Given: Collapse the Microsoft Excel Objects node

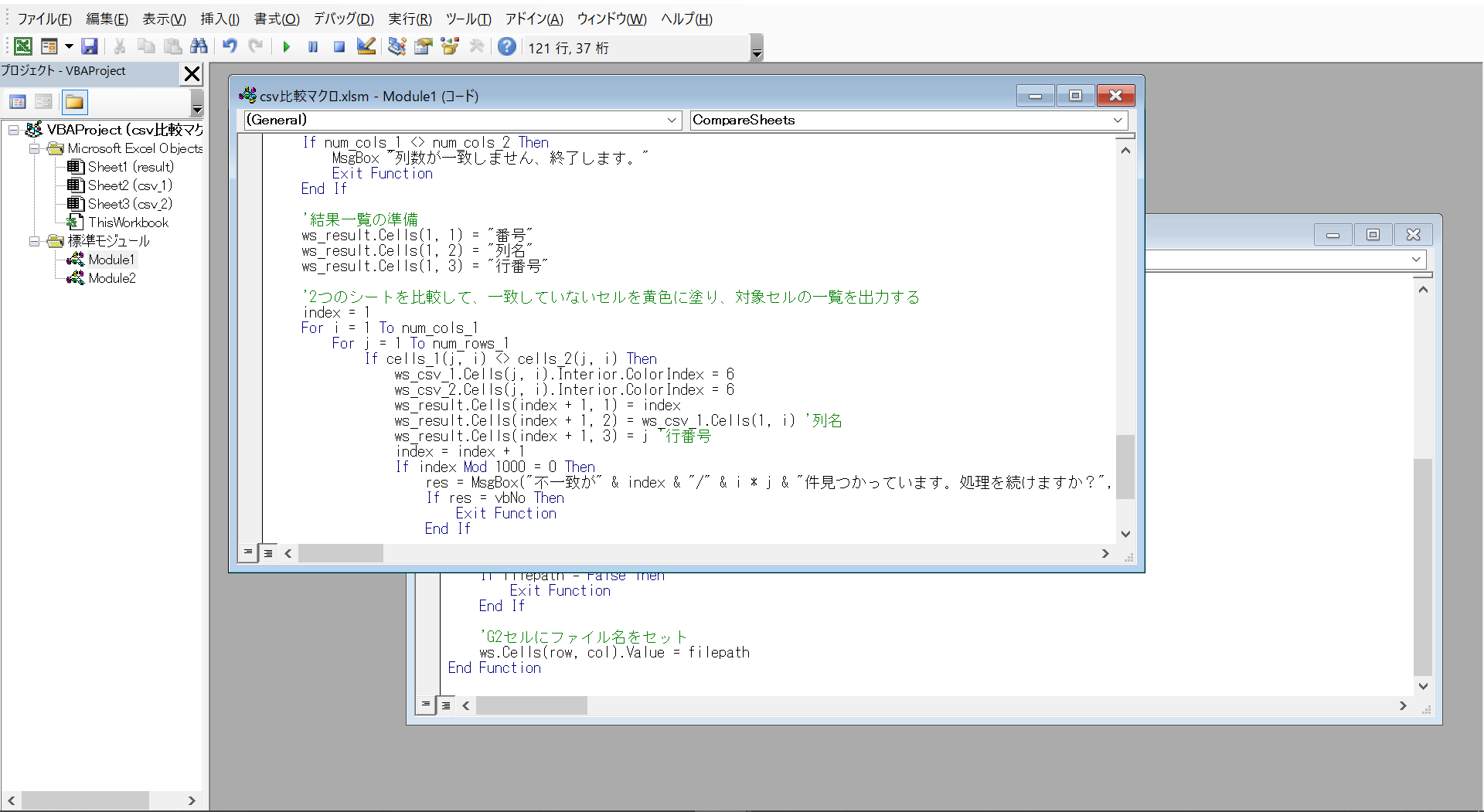Looking at the screenshot, I should point(33,148).
